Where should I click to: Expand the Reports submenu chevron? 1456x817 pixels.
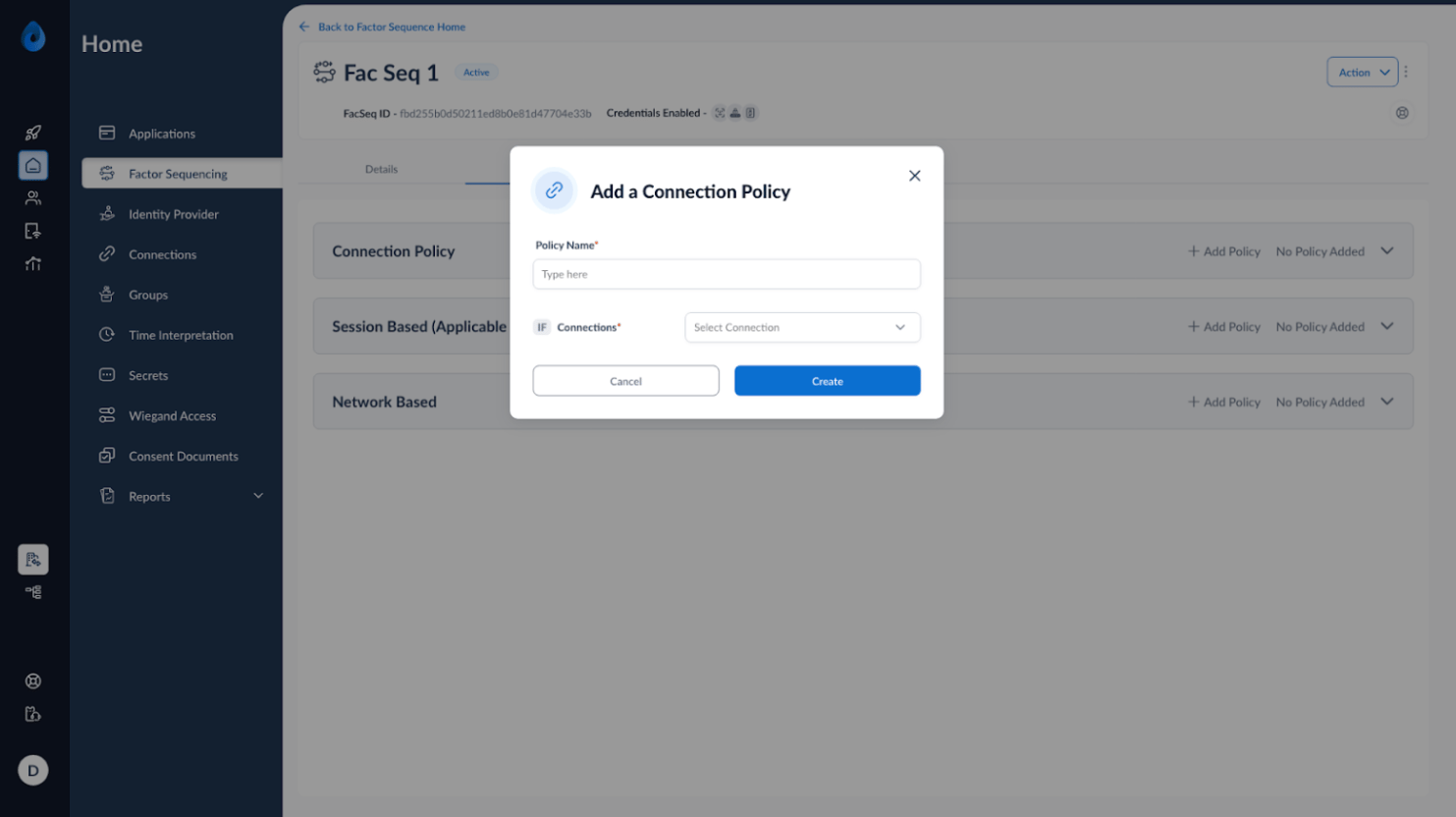(258, 496)
